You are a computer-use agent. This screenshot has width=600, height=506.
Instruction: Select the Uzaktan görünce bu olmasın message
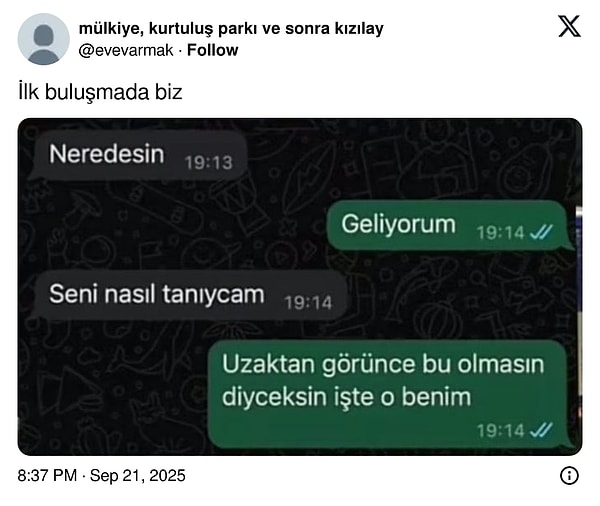(x=388, y=394)
